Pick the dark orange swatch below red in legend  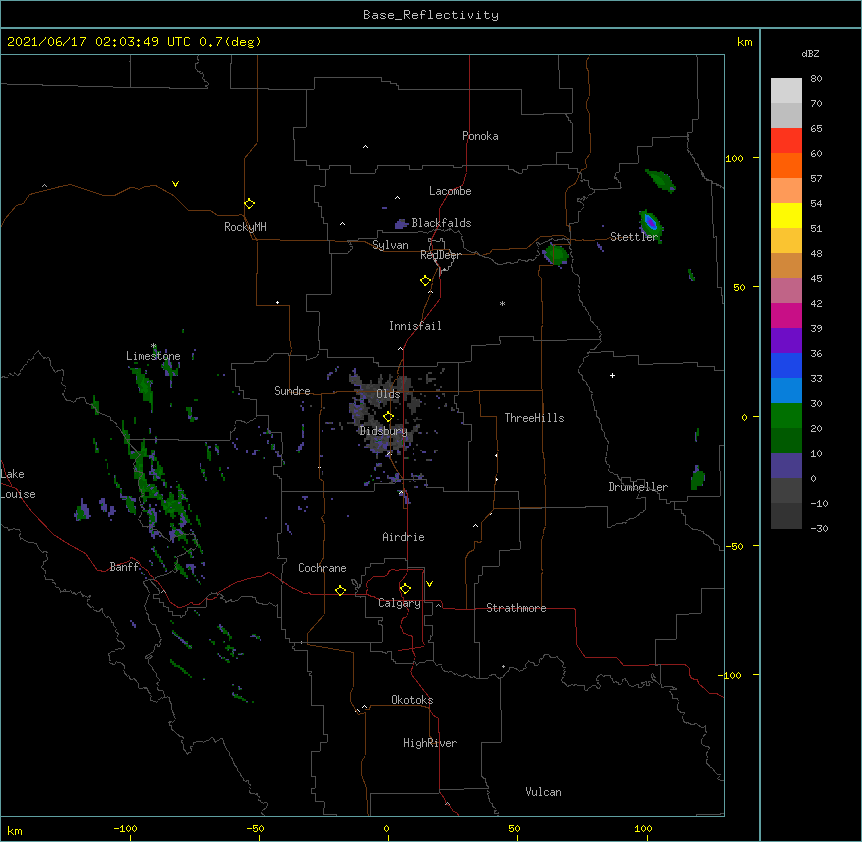coord(786,165)
